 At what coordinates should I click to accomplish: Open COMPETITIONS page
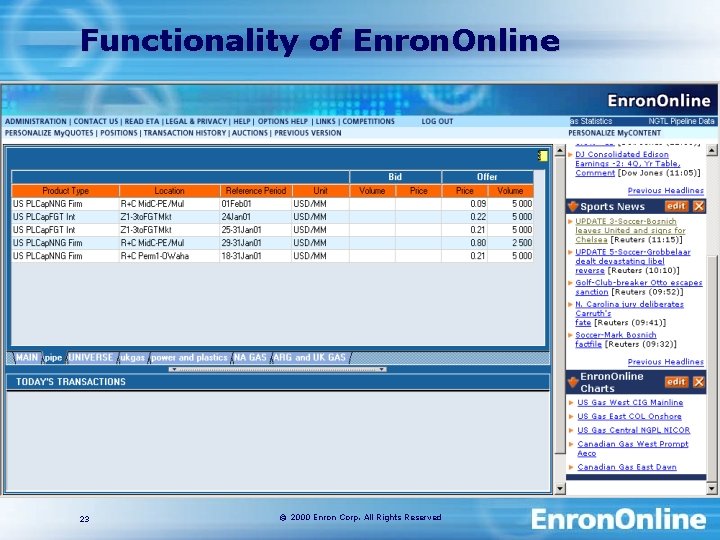click(368, 121)
